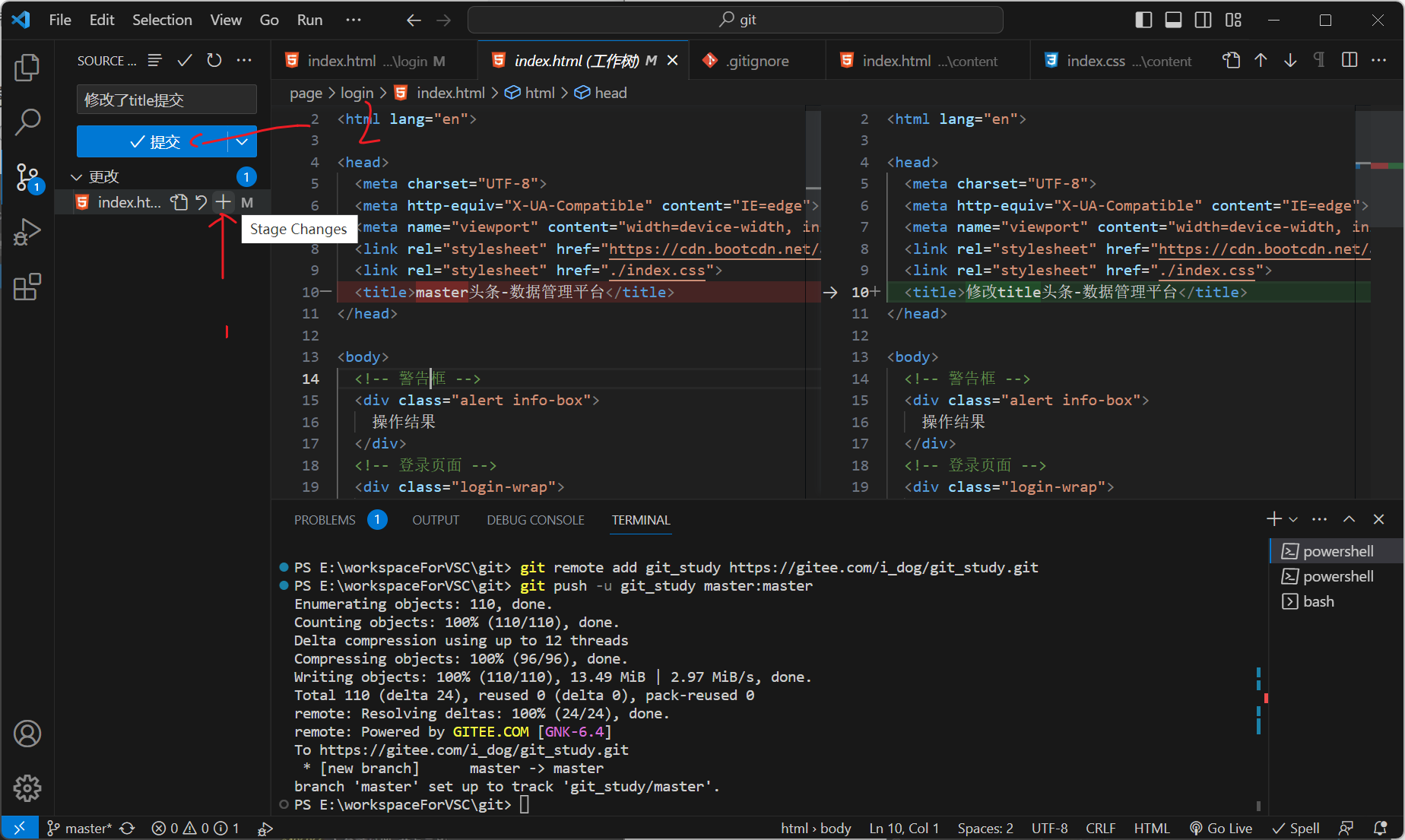Viewport: 1405px width, 840px height.
Task: Open Source Control more actions menu
Action: pyautogui.click(x=244, y=60)
